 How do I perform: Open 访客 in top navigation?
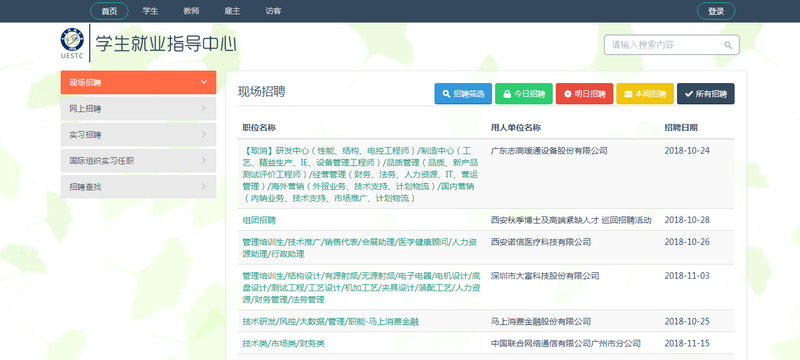point(273,11)
